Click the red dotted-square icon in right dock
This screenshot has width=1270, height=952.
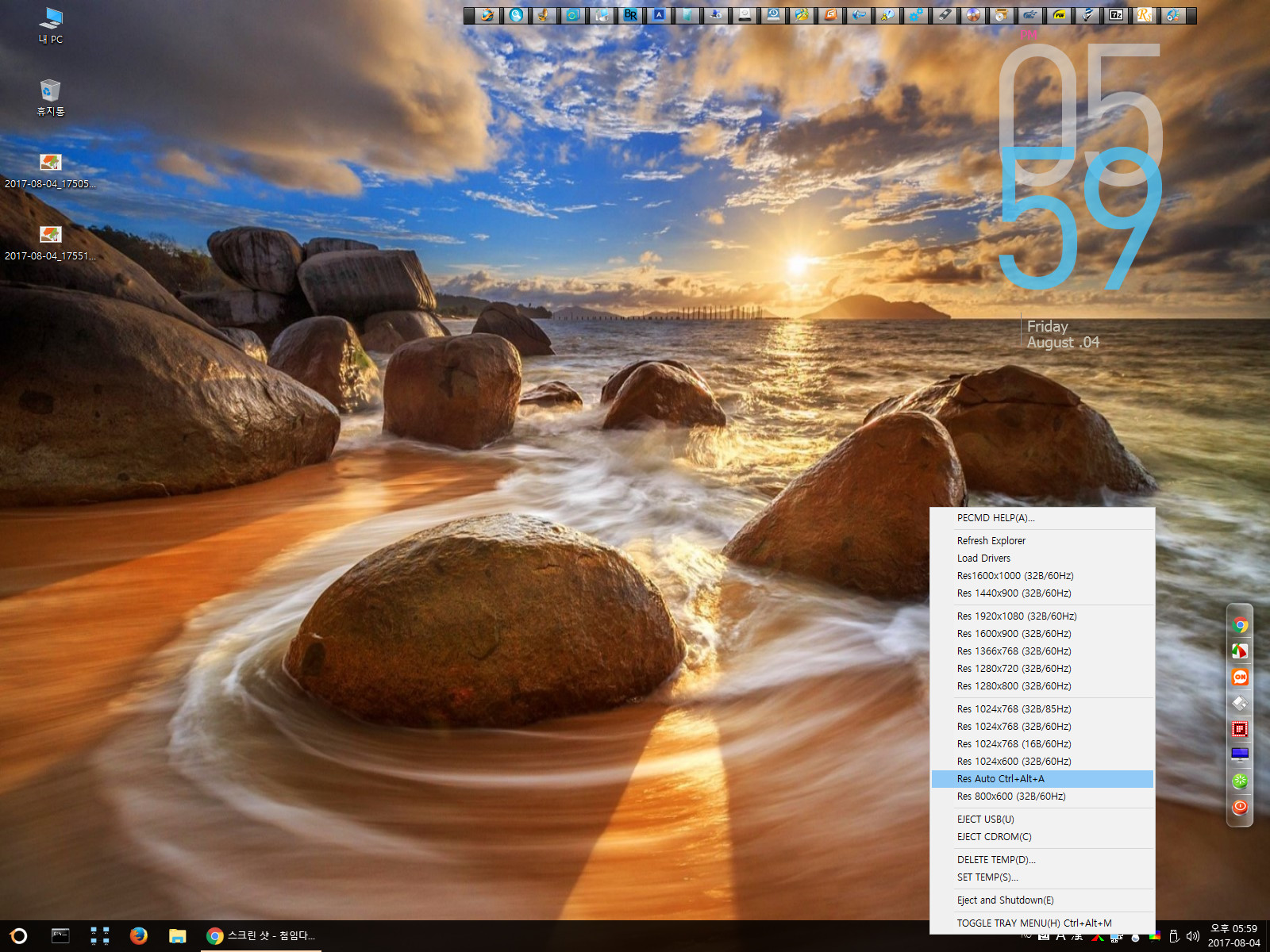pos(1240,729)
